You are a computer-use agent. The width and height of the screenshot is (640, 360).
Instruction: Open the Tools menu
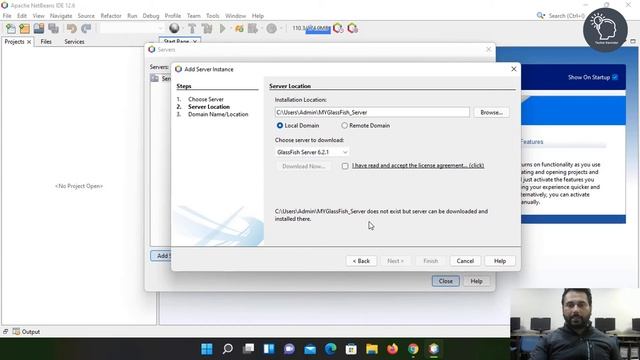[212, 16]
